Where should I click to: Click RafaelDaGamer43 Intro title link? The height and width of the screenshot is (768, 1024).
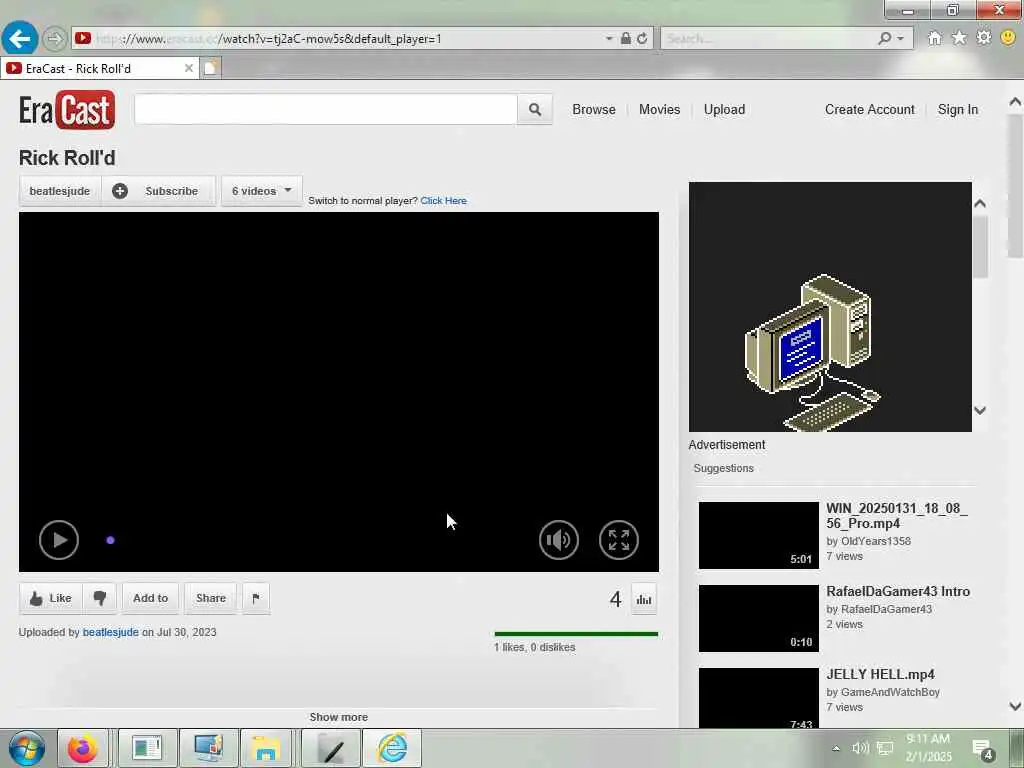[x=898, y=592]
